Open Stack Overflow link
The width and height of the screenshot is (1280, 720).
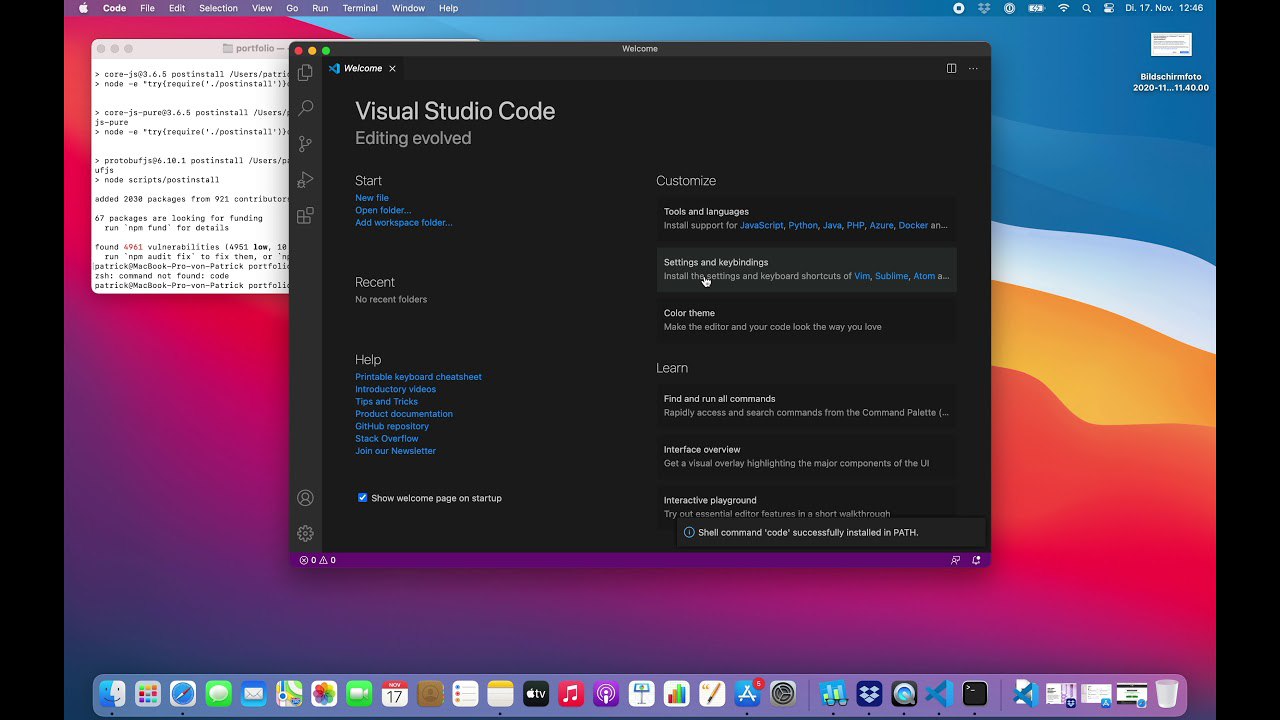click(x=387, y=438)
